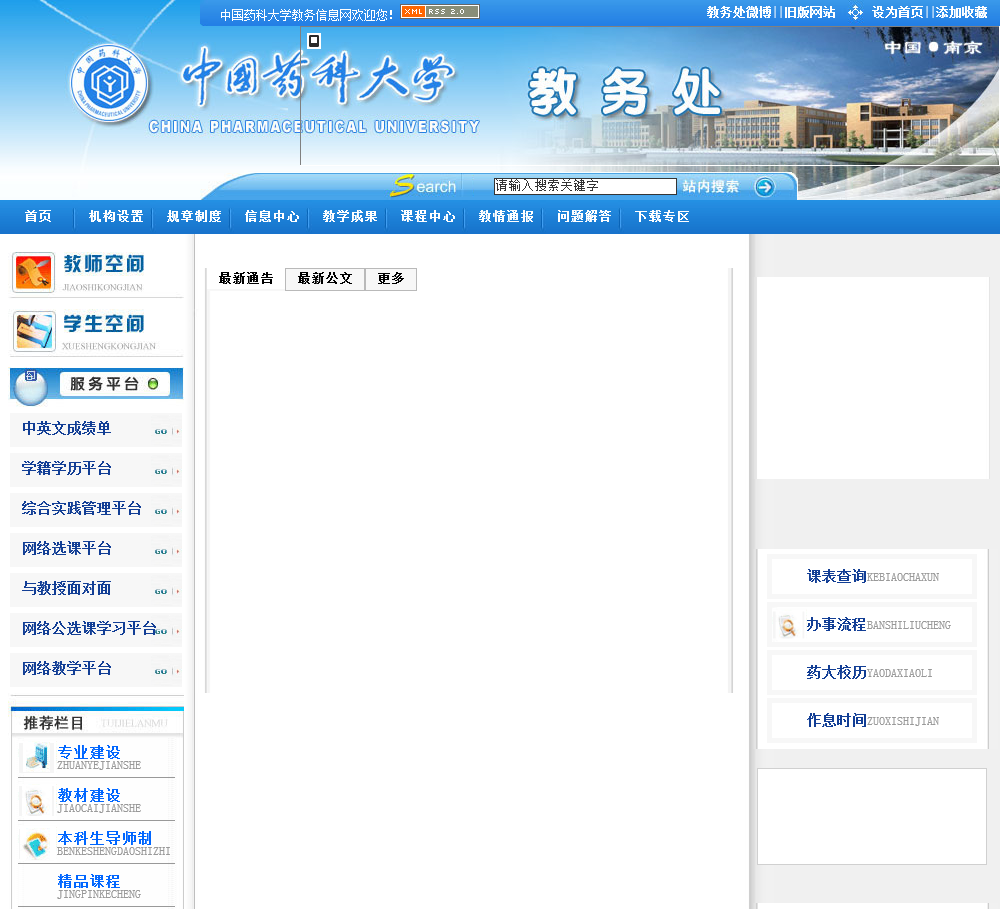Click the GO arrow beside 网络选课平台
The height and width of the screenshot is (909, 1000).
[x=166, y=552]
